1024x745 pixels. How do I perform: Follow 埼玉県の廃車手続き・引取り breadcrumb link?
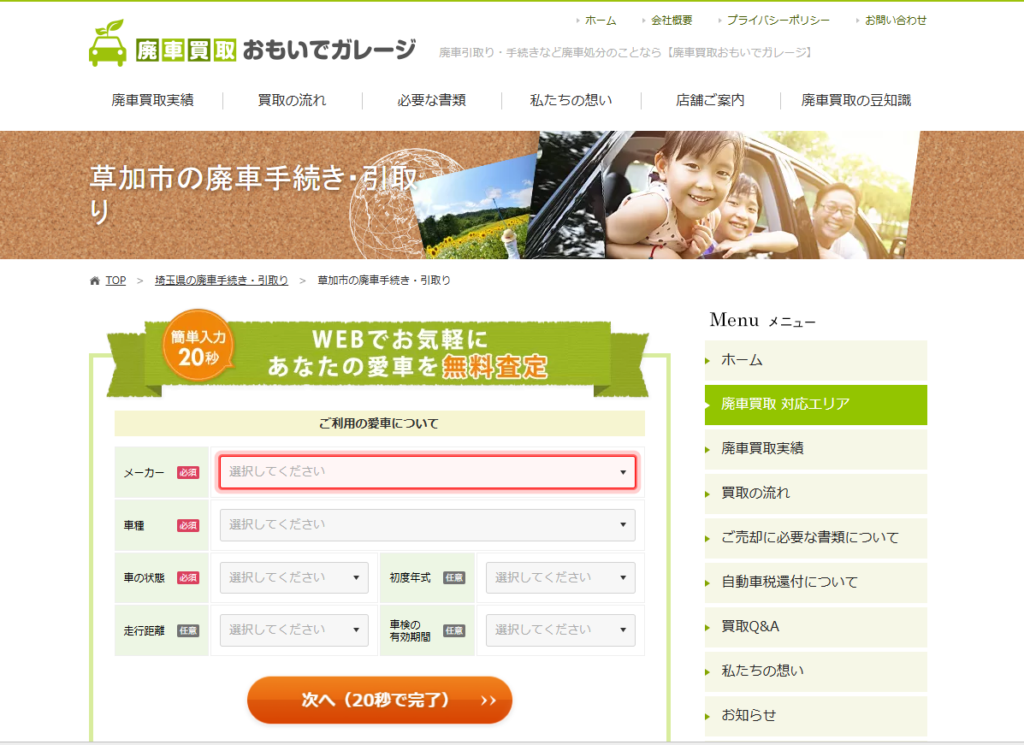tap(221, 281)
